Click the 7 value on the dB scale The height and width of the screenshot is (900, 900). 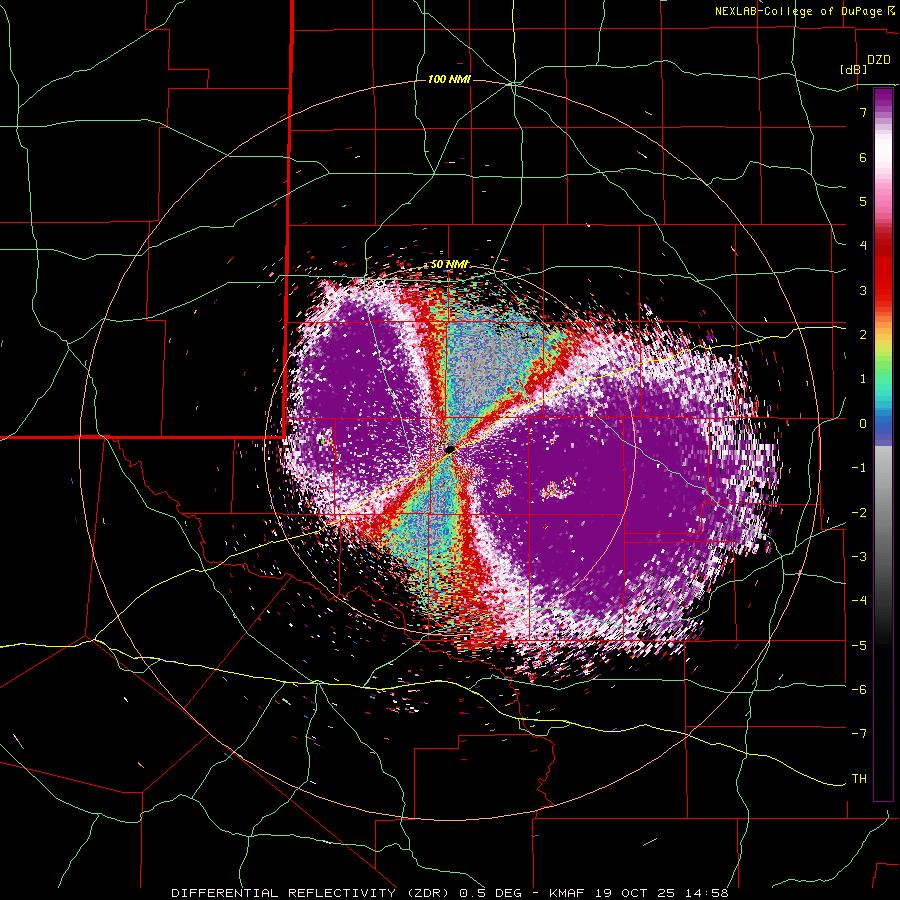[863, 112]
